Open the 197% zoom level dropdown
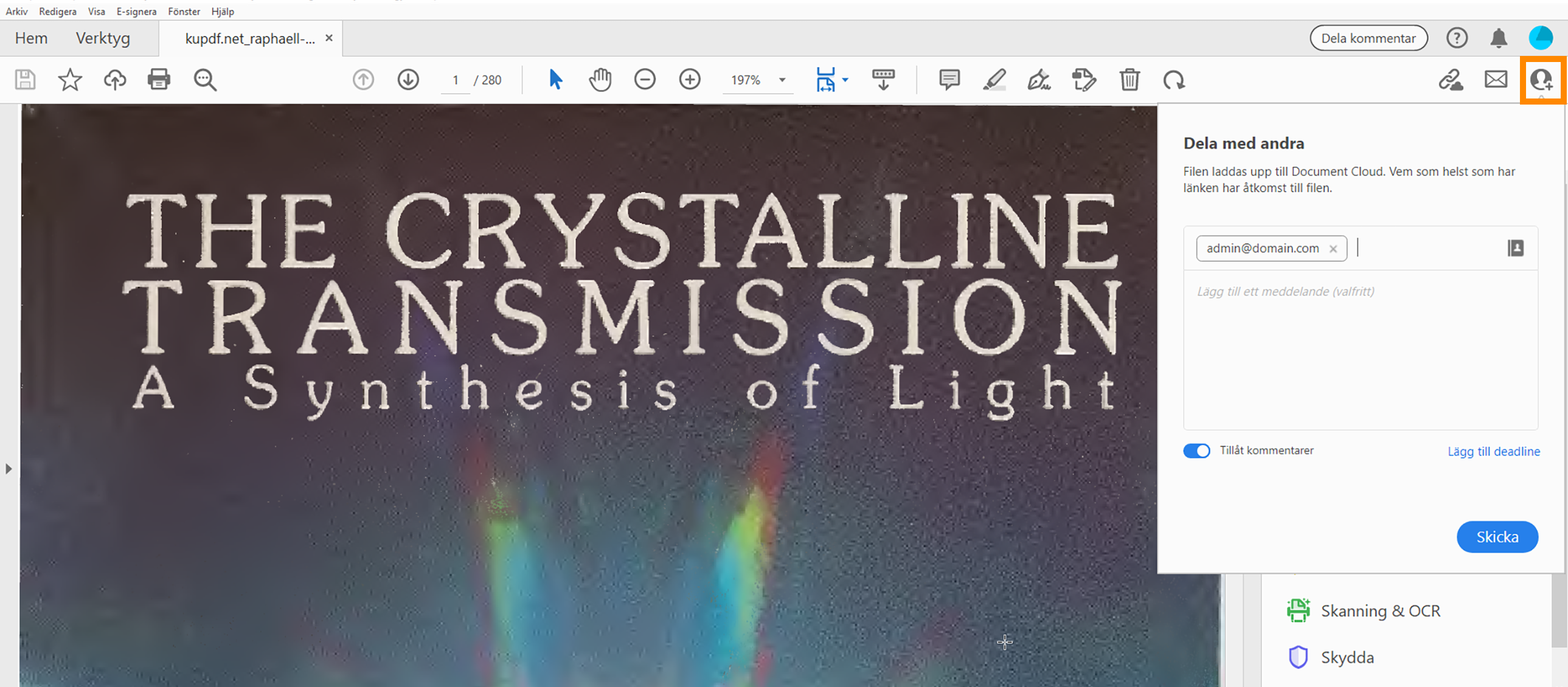This screenshot has height=687, width=1568. pyautogui.click(x=782, y=80)
